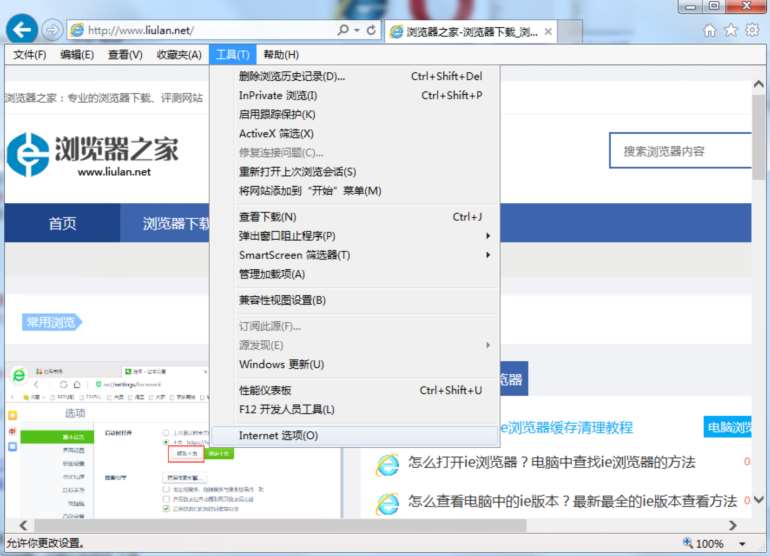Choose ActiveX 筛选(X) menu item

coord(355,134)
